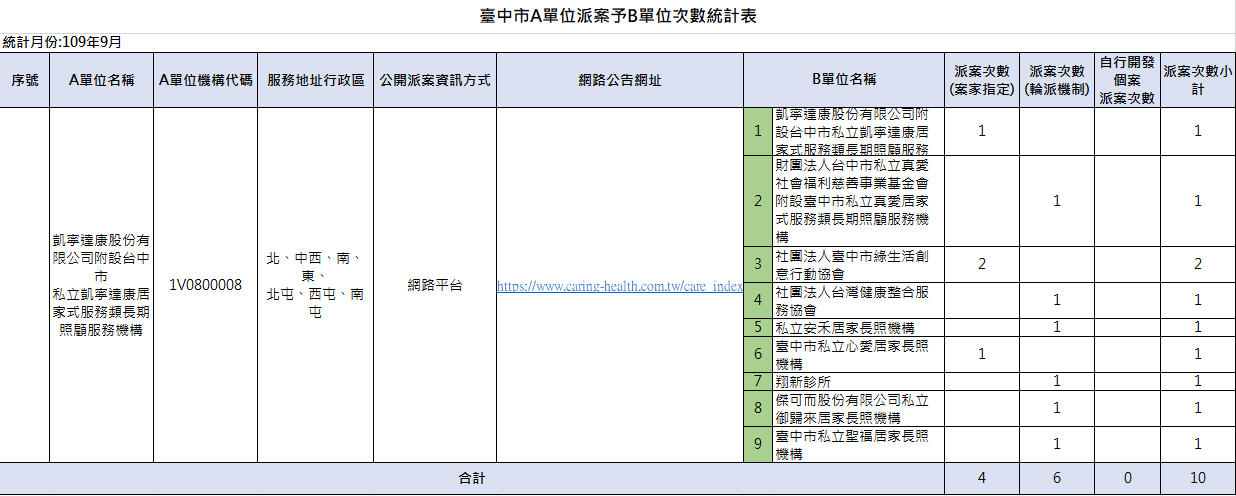Select grand total 10 in 合計 row
Viewport: 1236px width, 496px height.
pos(1197,478)
